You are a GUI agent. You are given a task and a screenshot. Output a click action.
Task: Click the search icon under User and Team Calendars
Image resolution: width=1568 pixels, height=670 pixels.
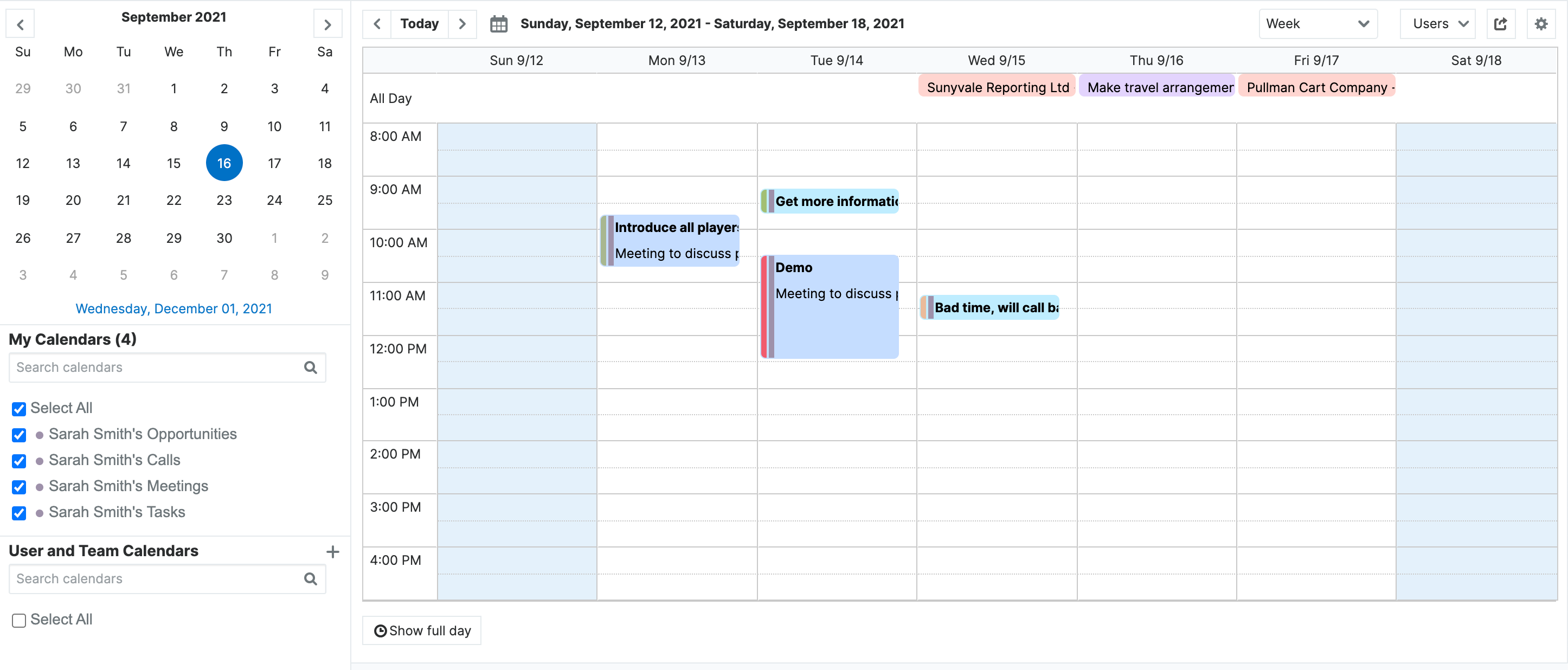click(x=311, y=579)
